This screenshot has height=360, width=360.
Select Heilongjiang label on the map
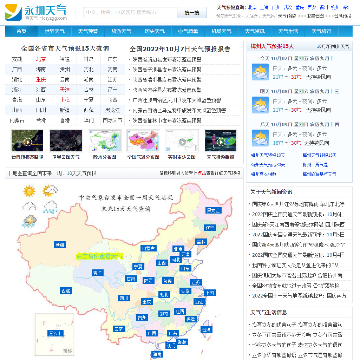coord(214,210)
